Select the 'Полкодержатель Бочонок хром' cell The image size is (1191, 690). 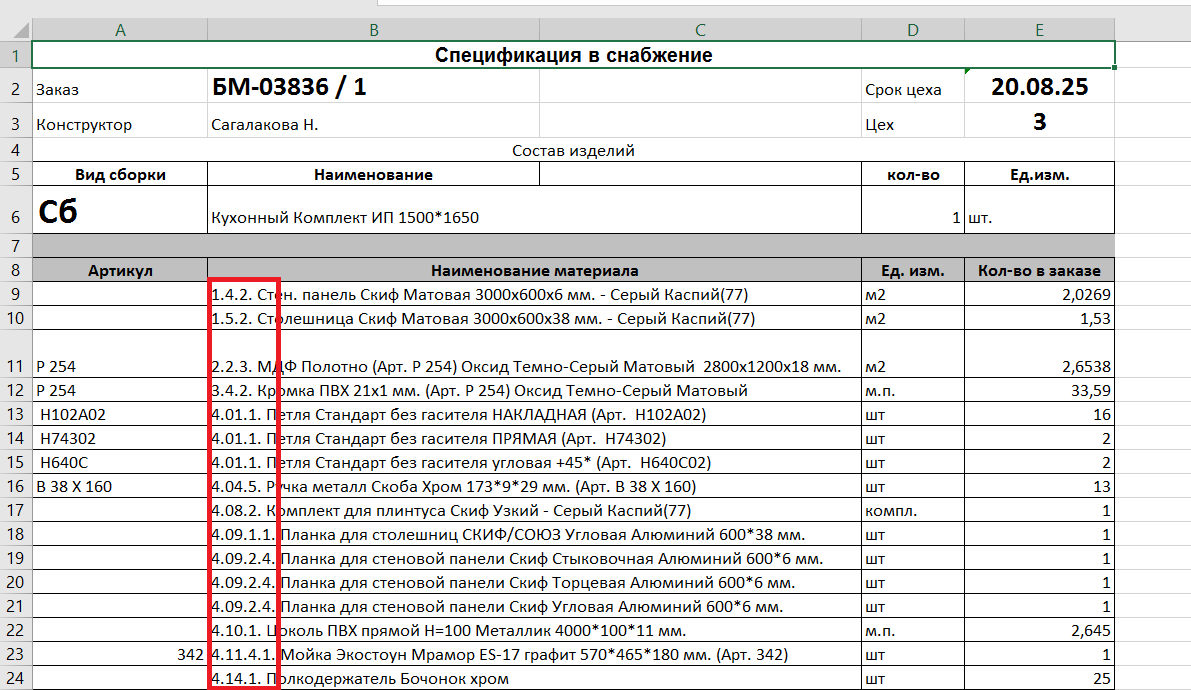coord(534,679)
